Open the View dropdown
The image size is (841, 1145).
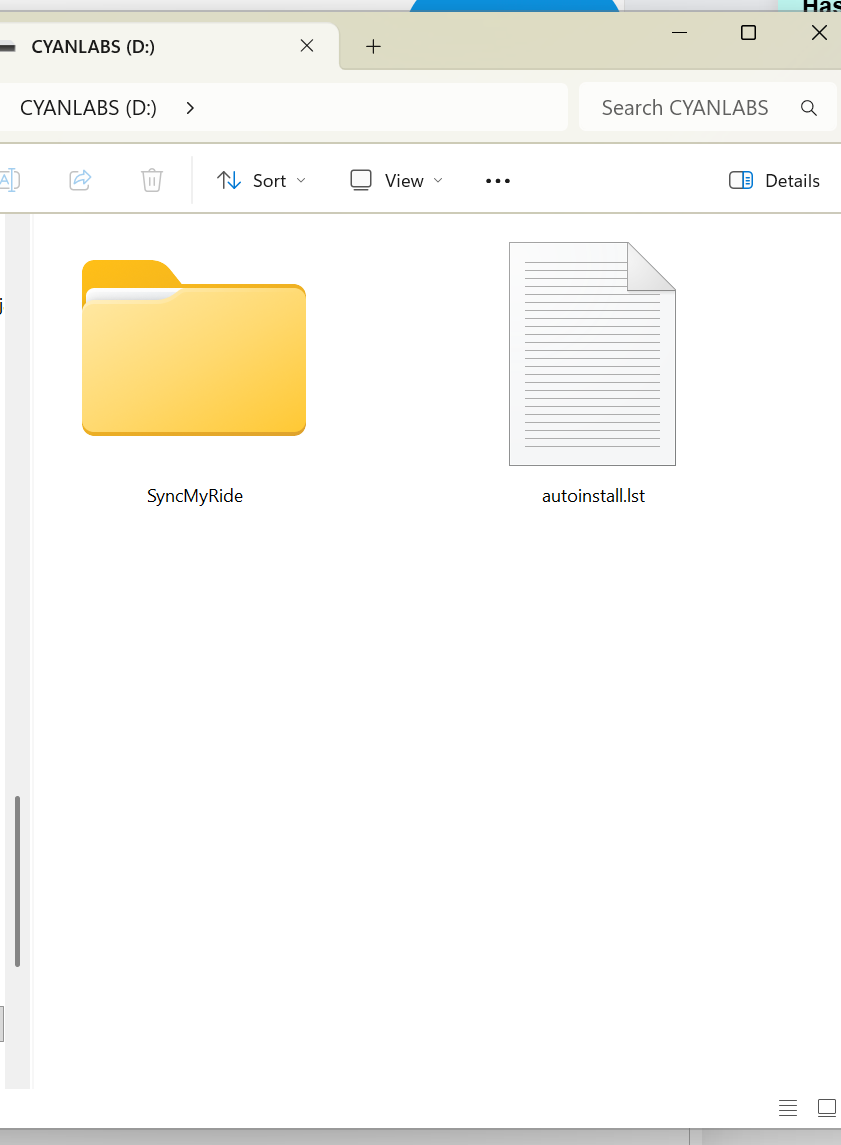tap(397, 181)
